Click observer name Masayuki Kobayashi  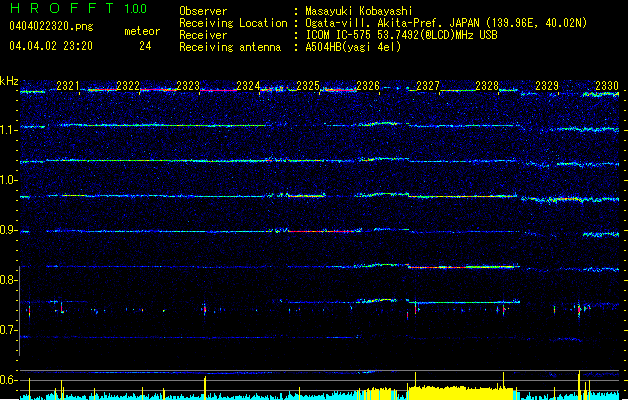click(x=357, y=11)
